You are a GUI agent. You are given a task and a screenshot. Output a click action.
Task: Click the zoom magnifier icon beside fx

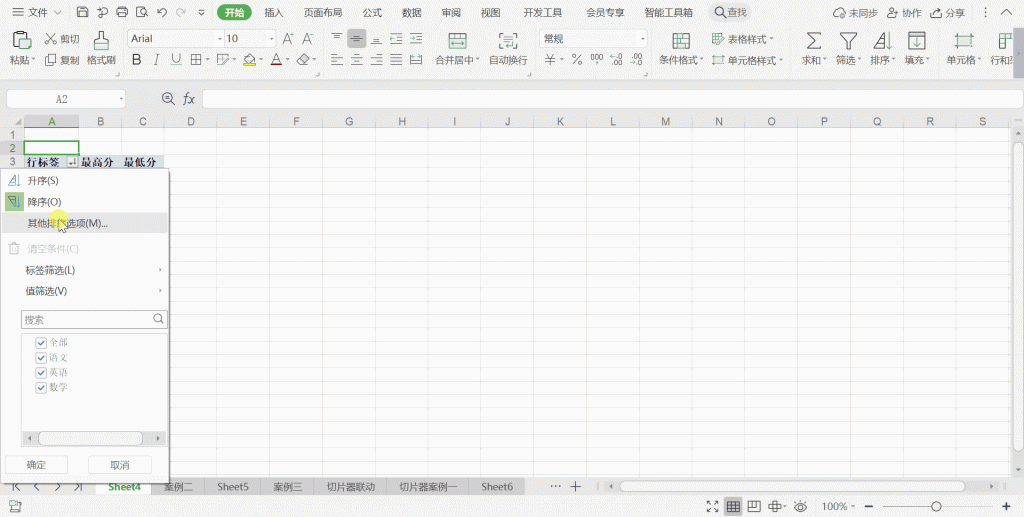click(x=168, y=99)
